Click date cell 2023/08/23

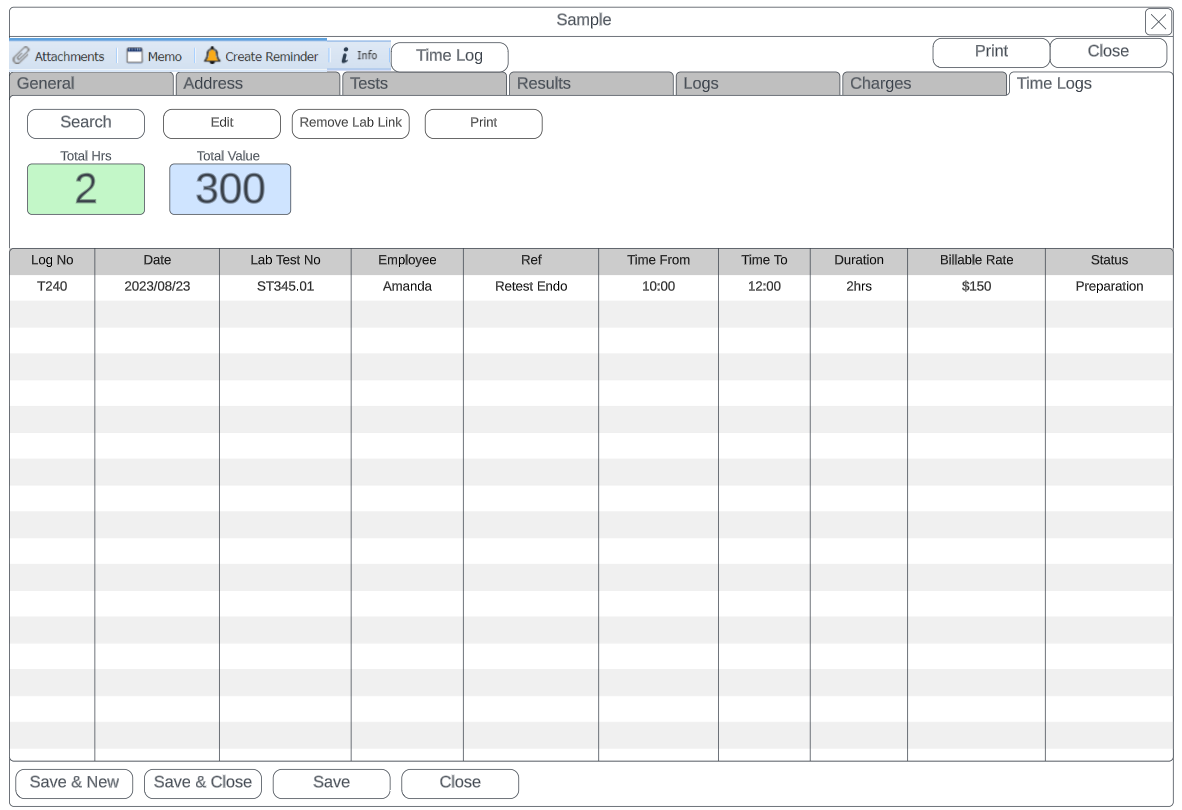tap(157, 287)
